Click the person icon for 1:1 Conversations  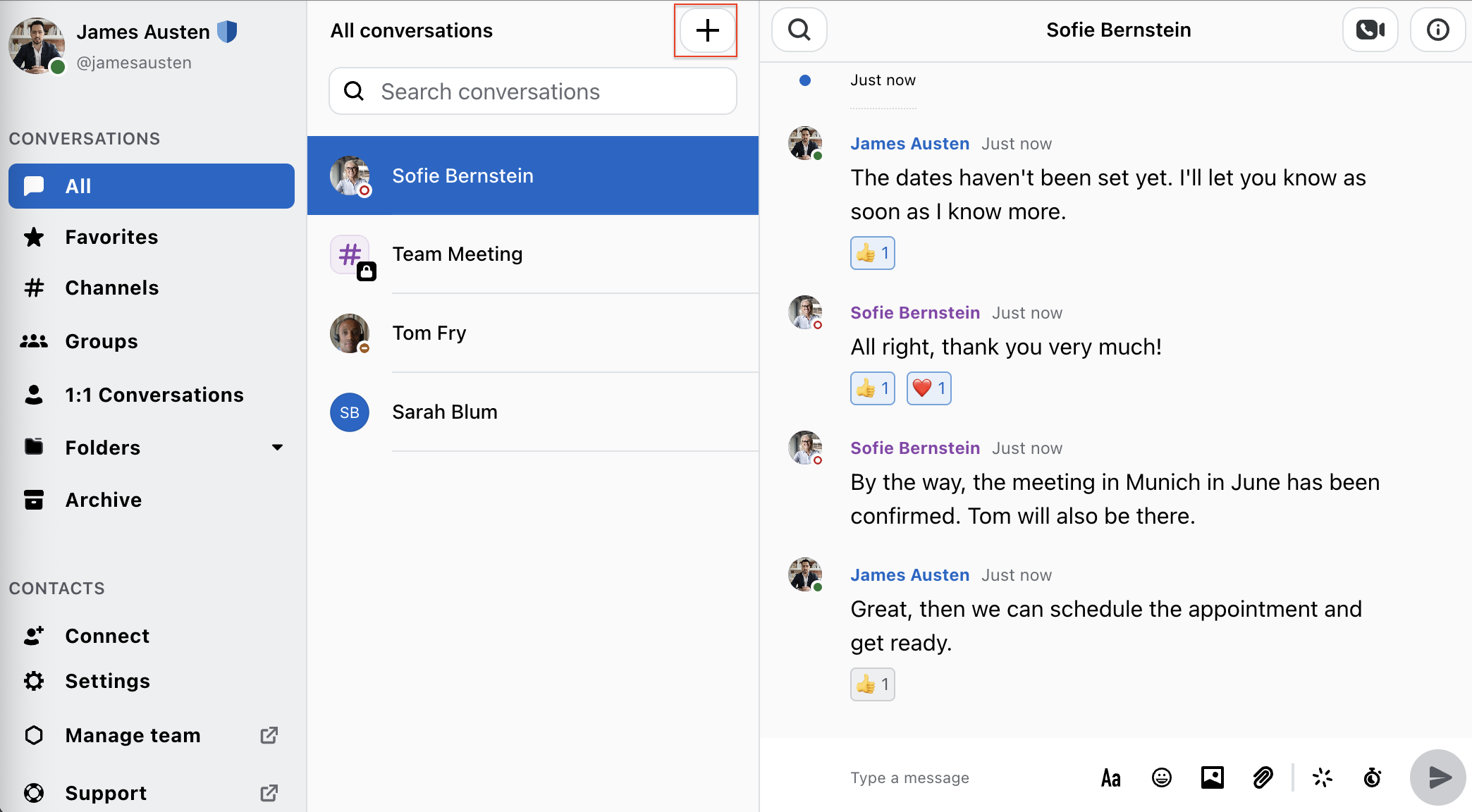34,395
